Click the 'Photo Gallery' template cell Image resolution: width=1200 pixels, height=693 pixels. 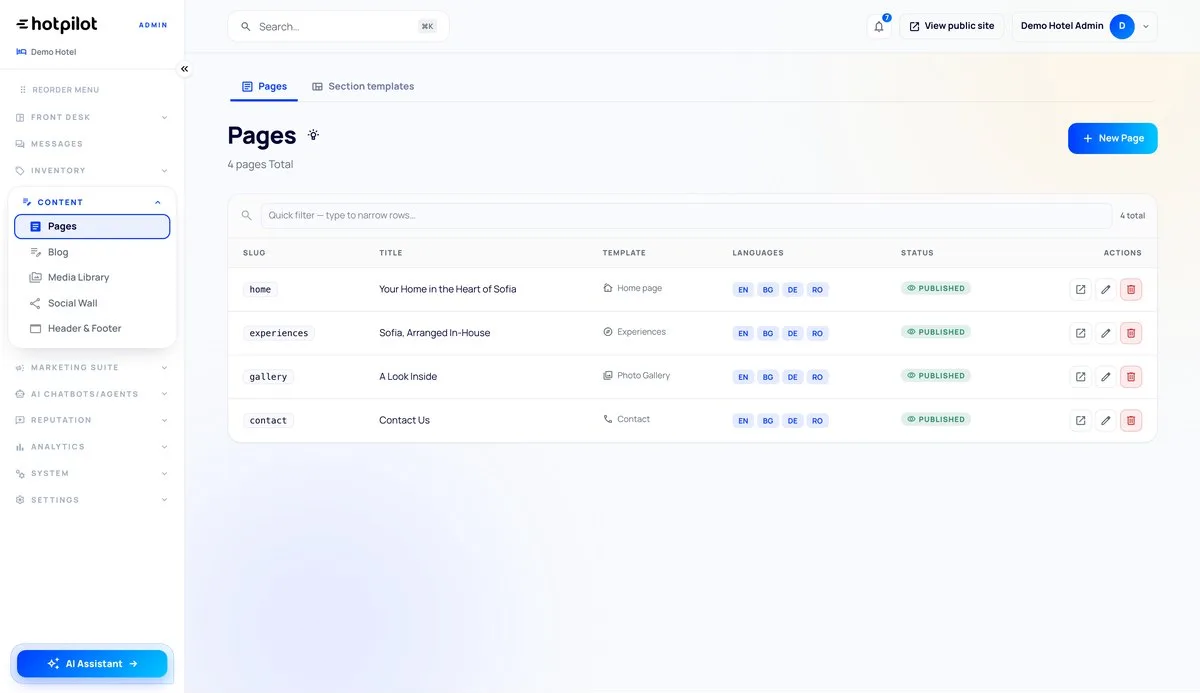pos(637,376)
